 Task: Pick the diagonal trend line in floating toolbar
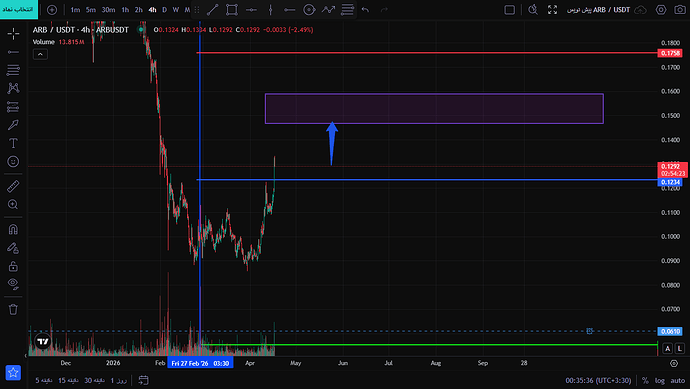pyautogui.click(x=213, y=10)
